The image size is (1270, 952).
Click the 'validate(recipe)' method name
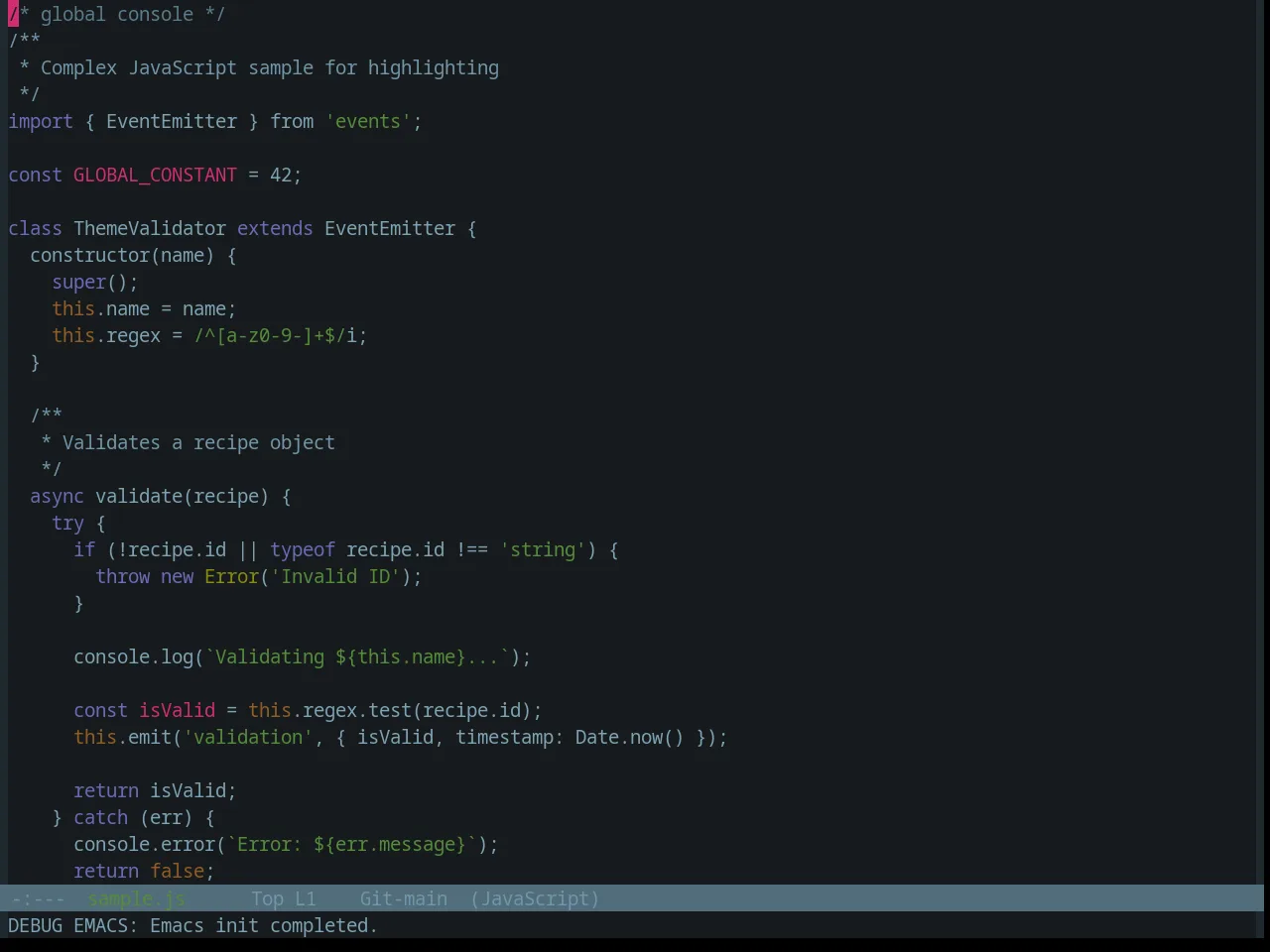[182, 496]
